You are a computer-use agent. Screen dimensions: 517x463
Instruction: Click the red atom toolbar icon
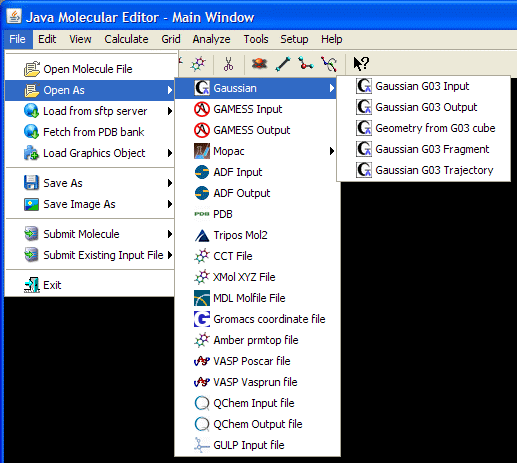click(259, 63)
